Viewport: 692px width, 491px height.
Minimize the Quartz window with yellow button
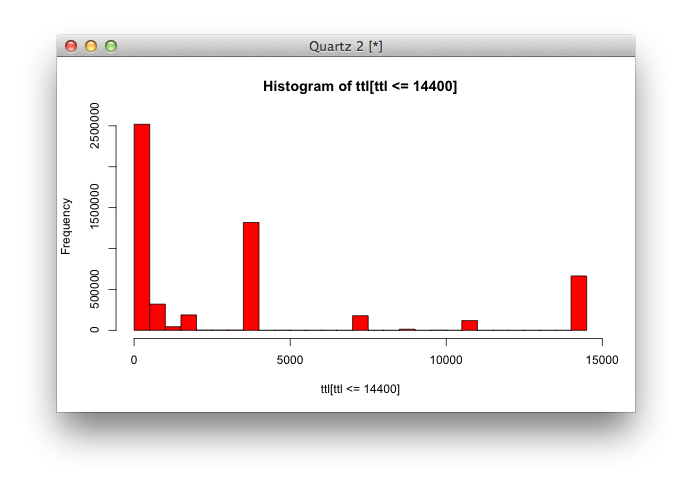pyautogui.click(x=91, y=46)
